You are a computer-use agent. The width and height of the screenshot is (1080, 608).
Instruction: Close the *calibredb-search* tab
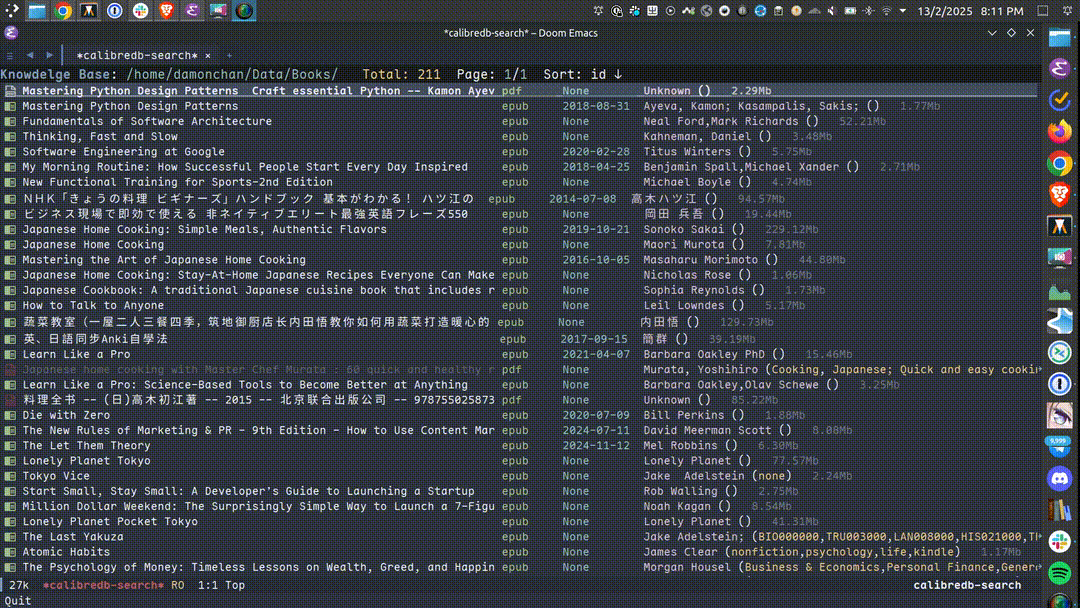click(208, 55)
